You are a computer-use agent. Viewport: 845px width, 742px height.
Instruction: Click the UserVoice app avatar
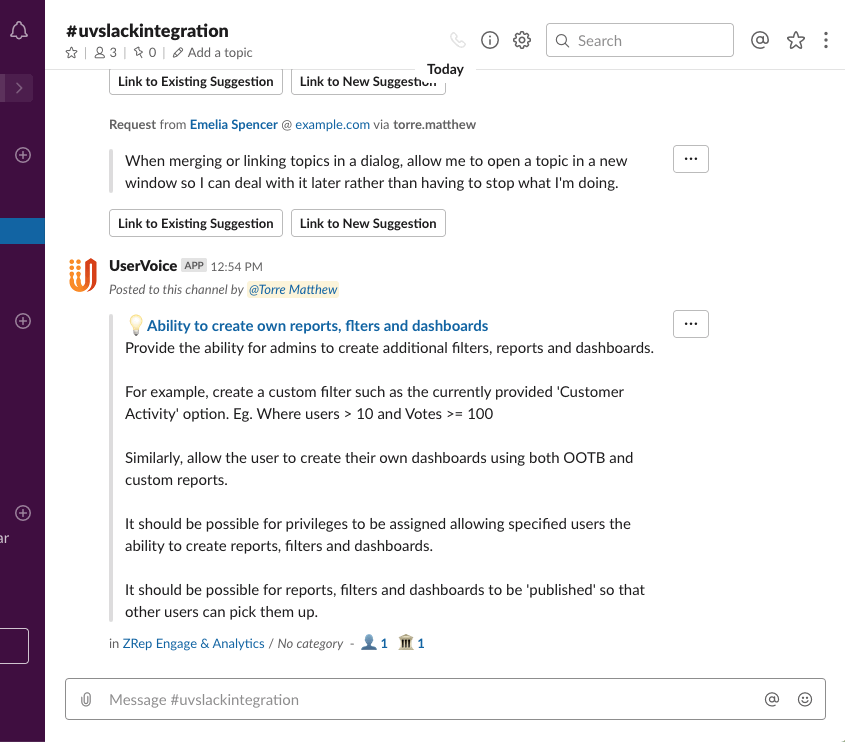click(83, 275)
